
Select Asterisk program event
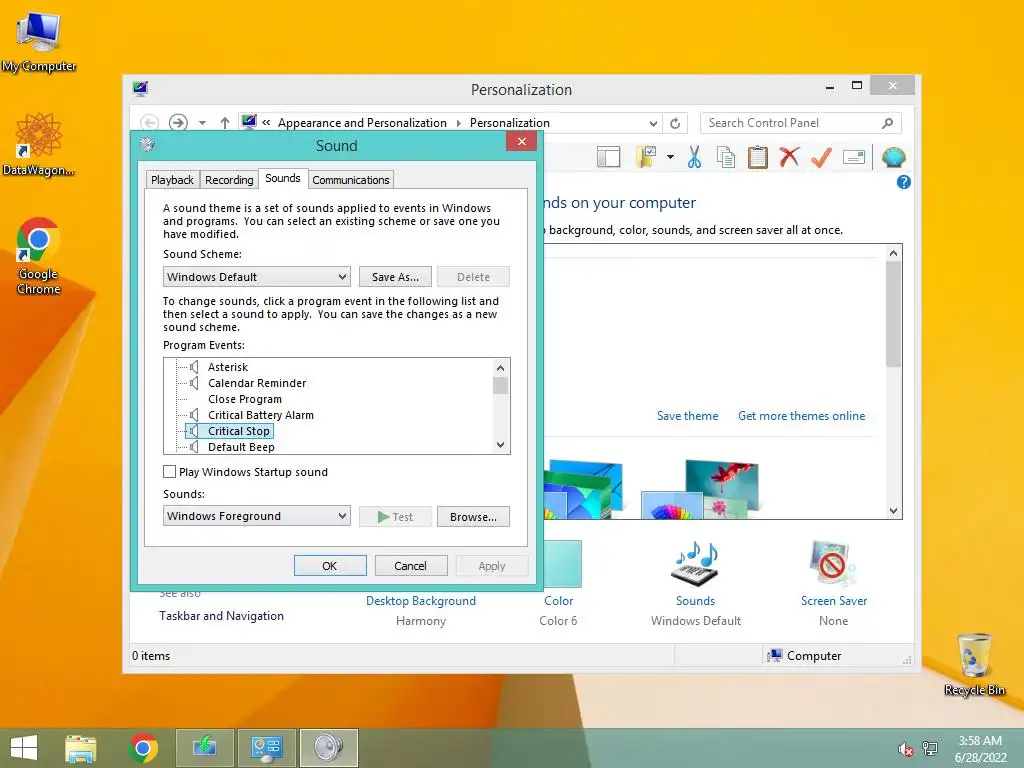(x=228, y=367)
